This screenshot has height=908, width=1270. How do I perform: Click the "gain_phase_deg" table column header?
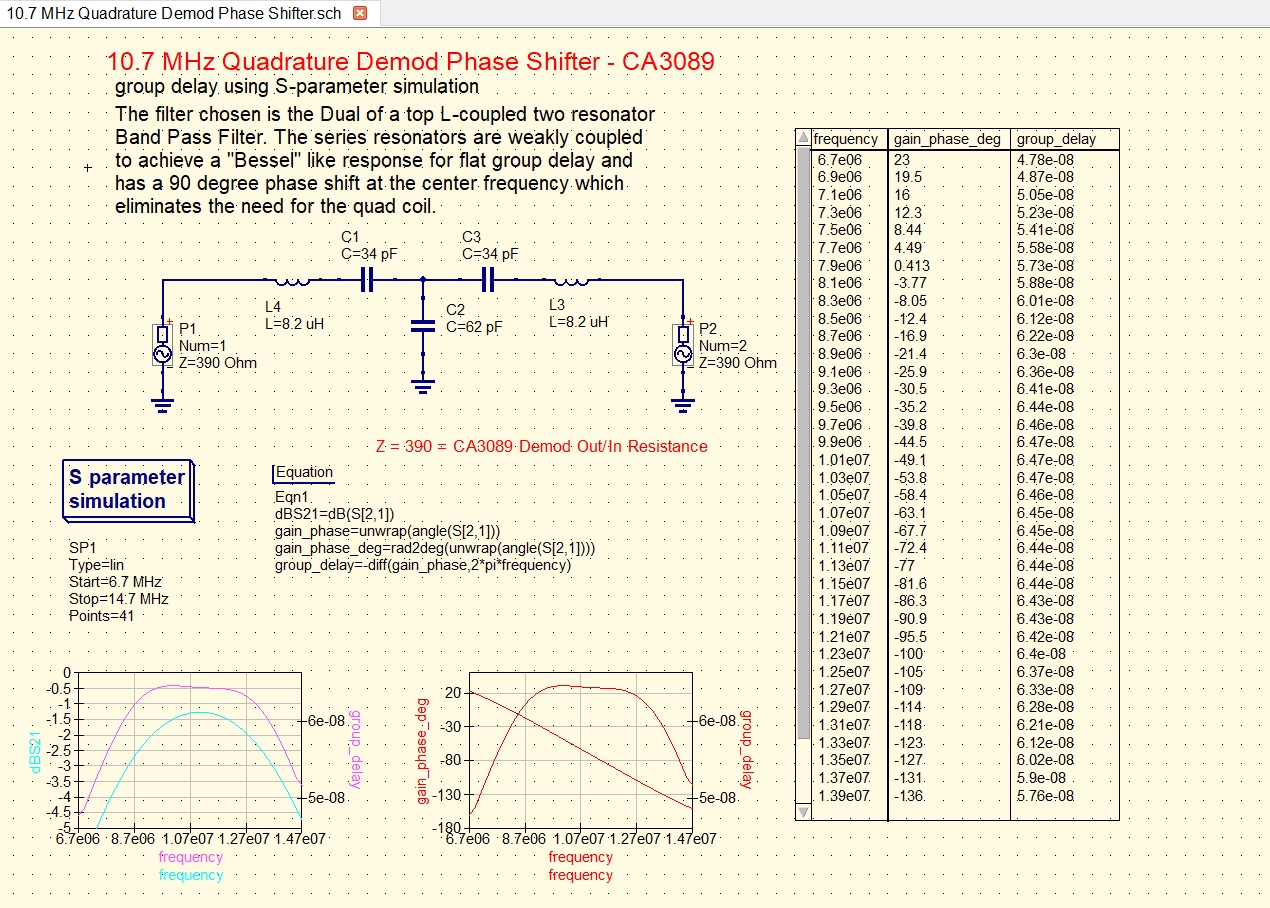[948, 139]
